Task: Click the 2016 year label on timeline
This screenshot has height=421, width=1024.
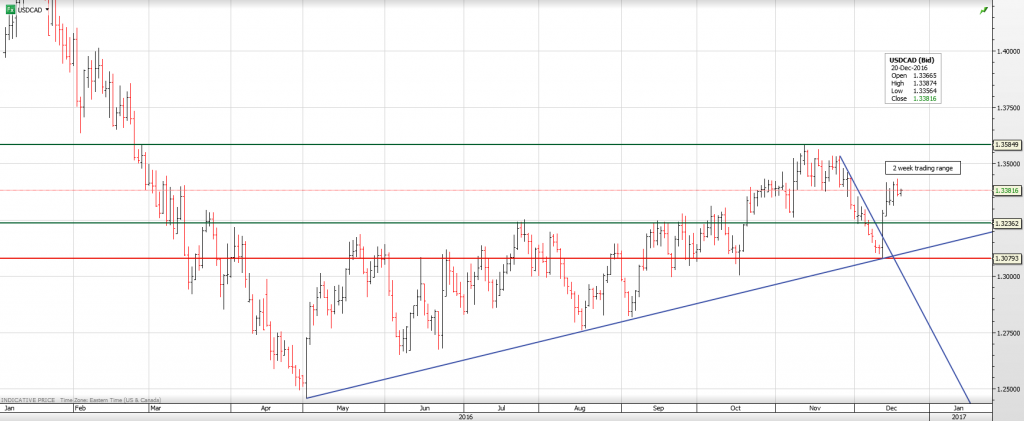Action: (x=464, y=417)
